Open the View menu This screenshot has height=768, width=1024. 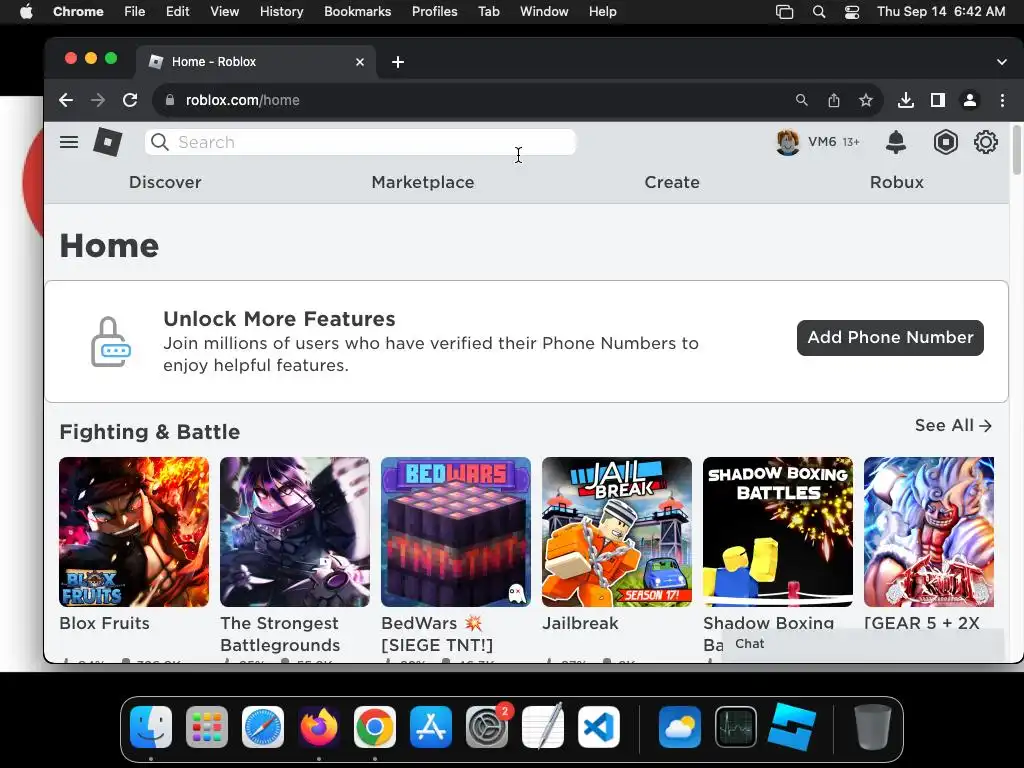(x=225, y=12)
